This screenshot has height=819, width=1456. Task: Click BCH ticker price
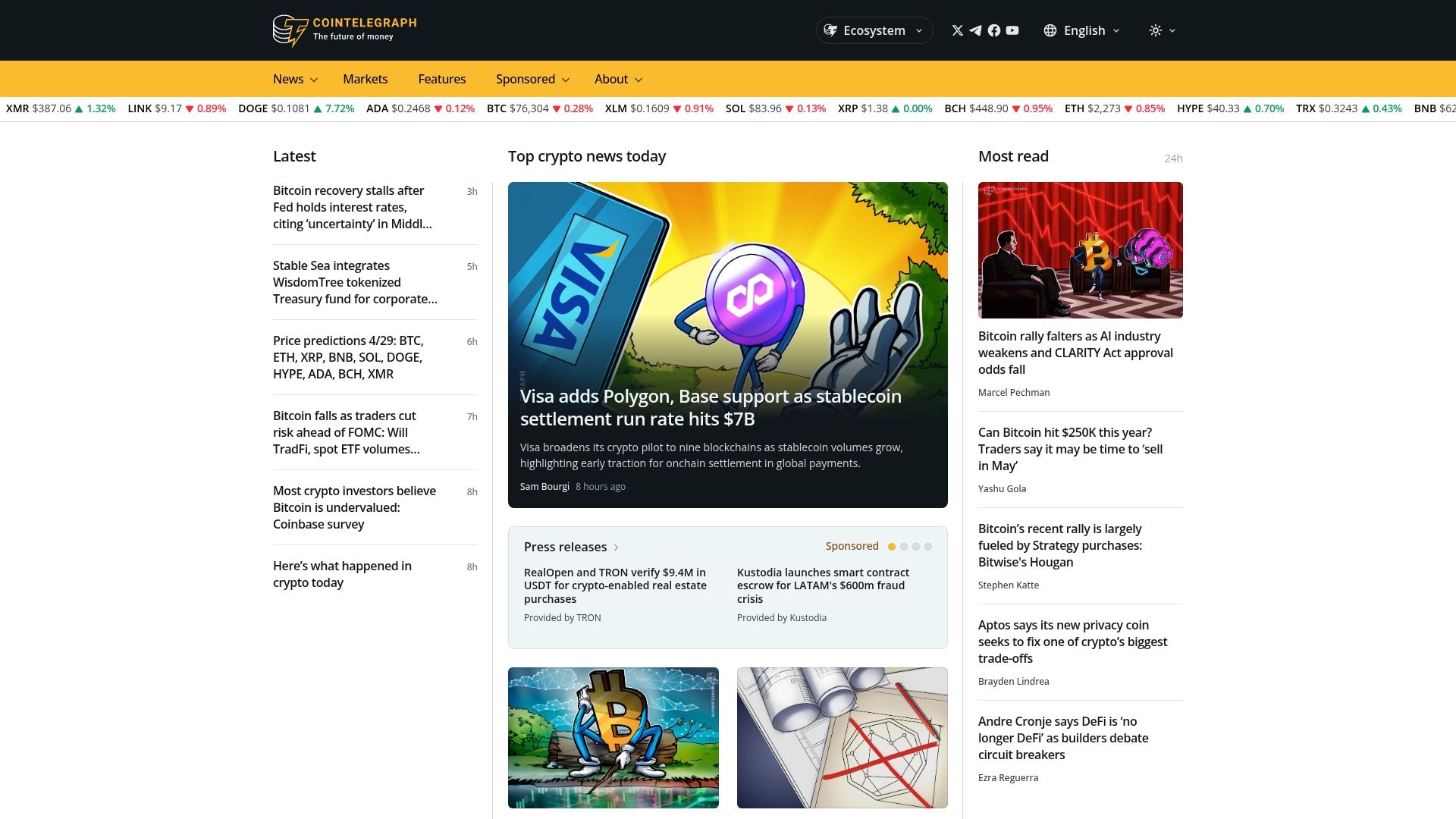989,108
